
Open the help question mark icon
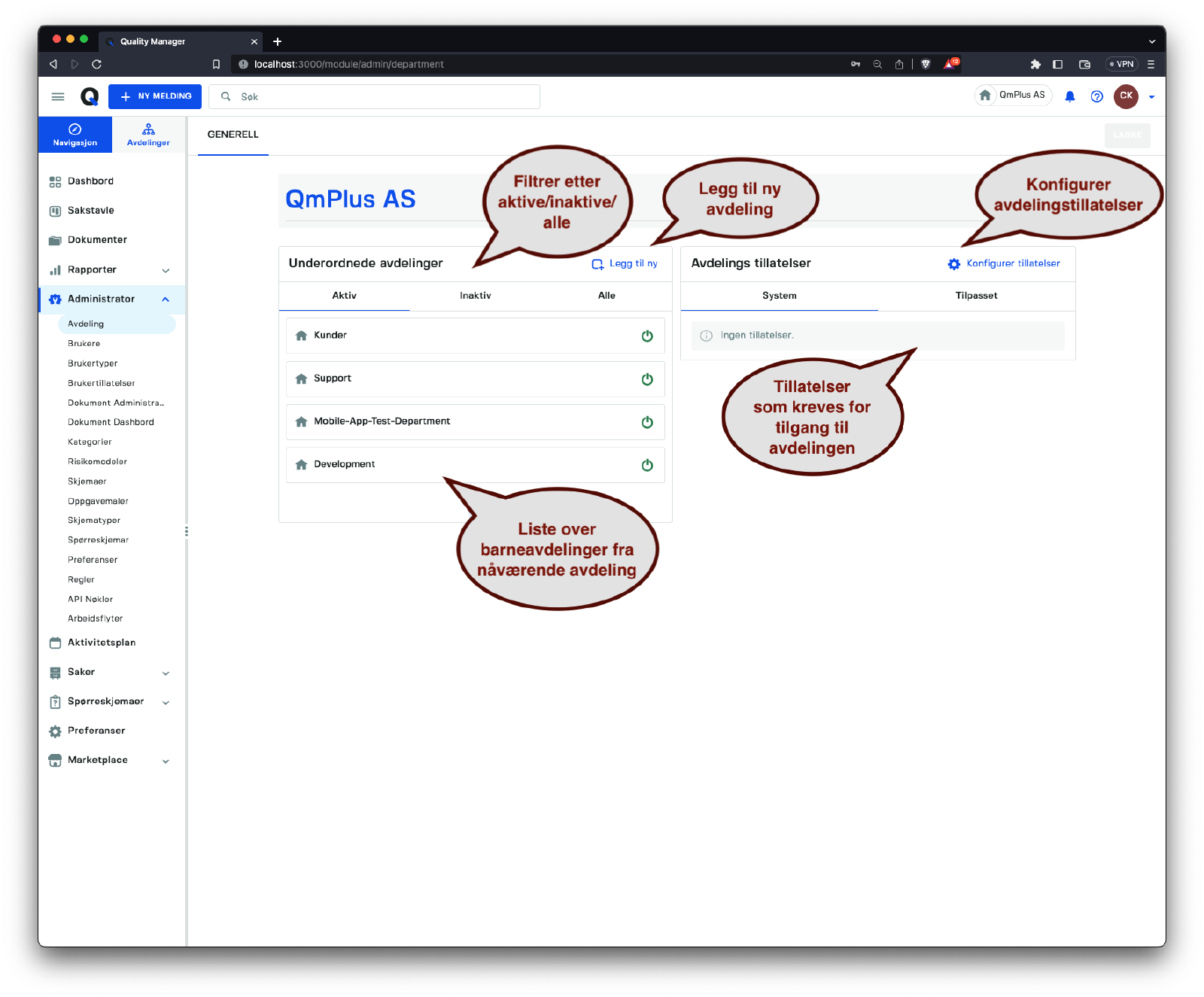(1096, 96)
